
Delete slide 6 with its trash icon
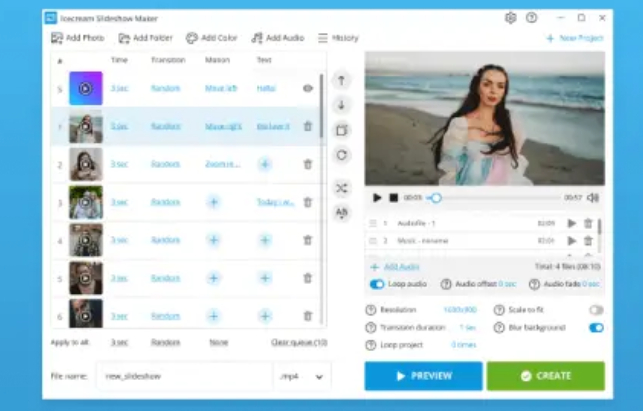click(308, 316)
